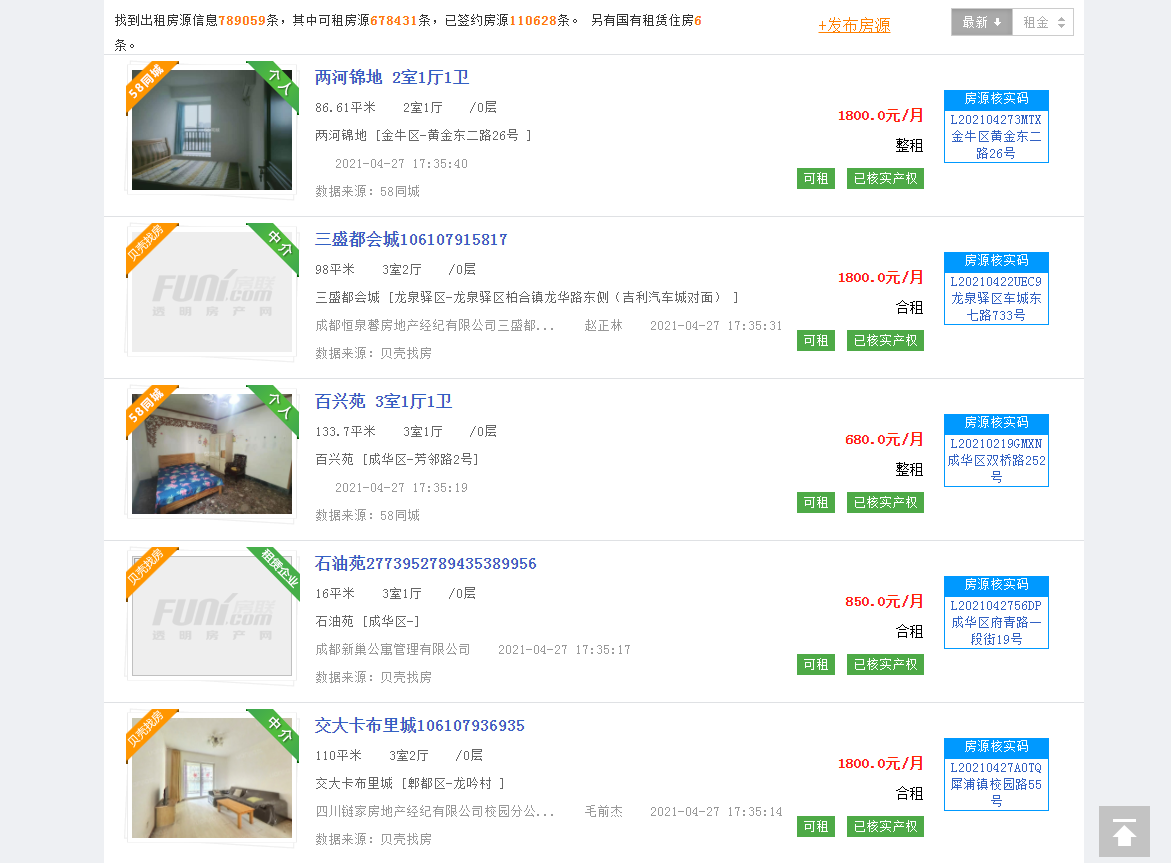This screenshot has width=1171, height=863.
Task: Click 房源核实码 box L20210422UEC9
Action: click(x=996, y=288)
